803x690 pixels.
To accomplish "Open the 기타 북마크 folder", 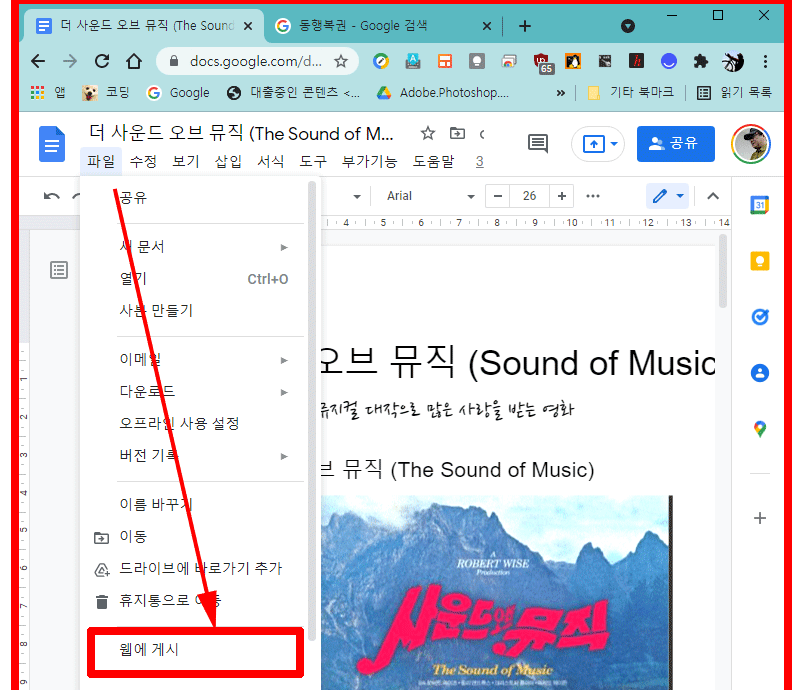I will pyautogui.click(x=631, y=92).
